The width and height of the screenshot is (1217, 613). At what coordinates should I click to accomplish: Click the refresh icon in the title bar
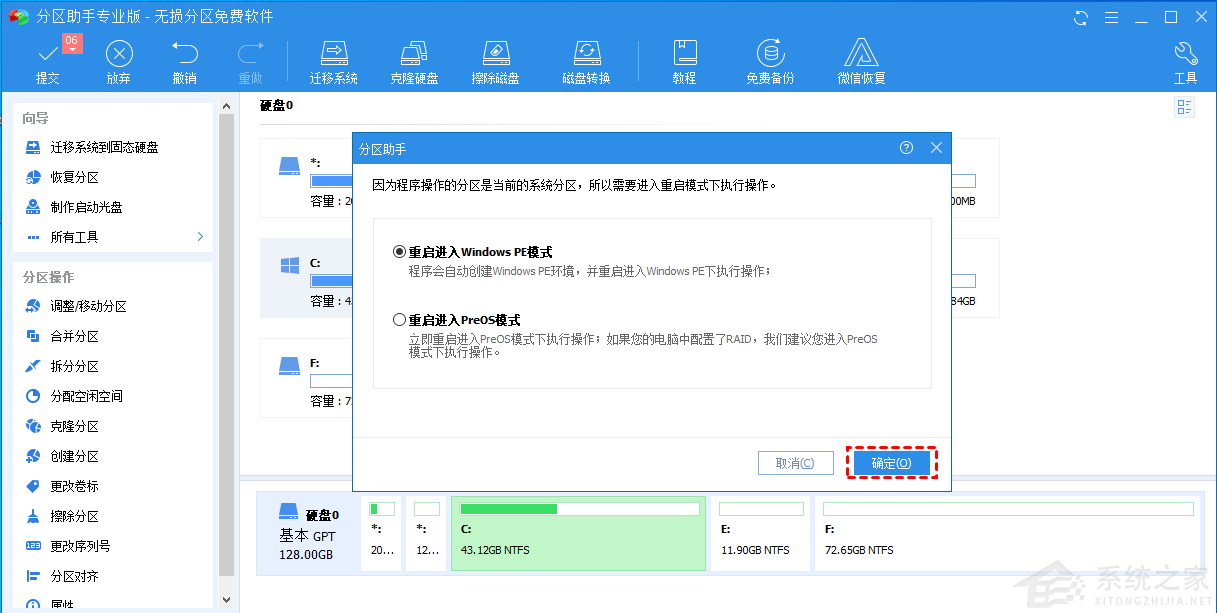pos(1079,17)
